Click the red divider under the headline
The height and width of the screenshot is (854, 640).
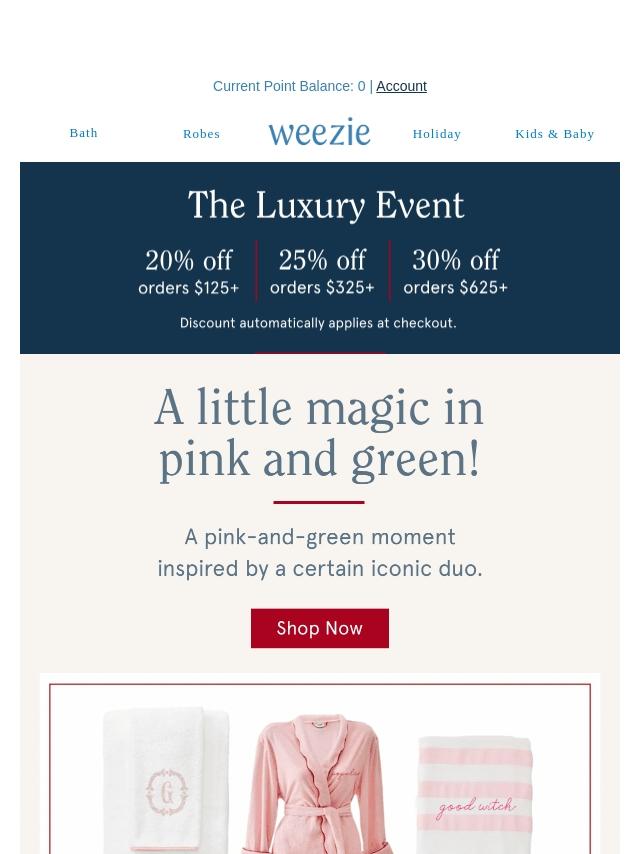(x=319, y=502)
